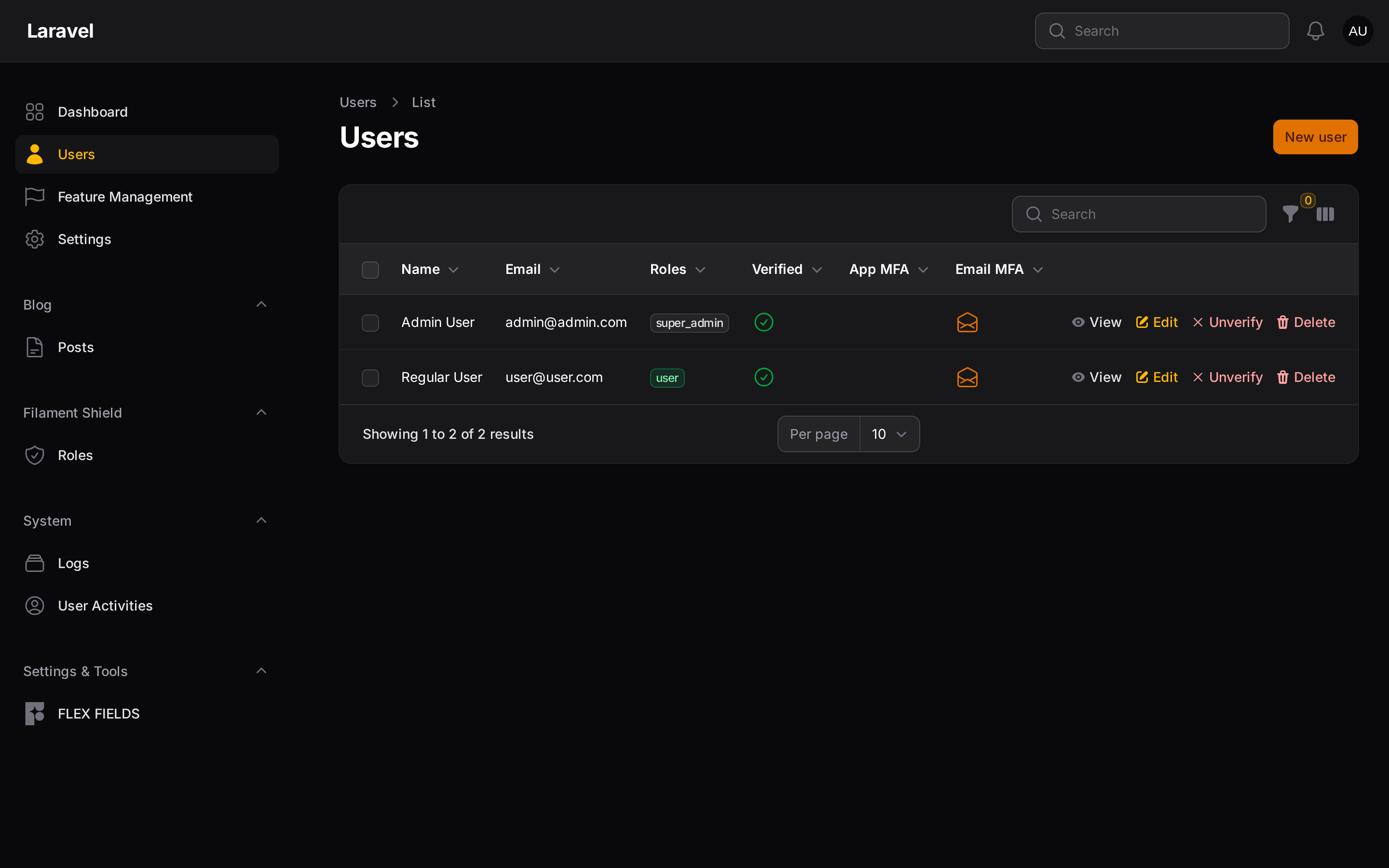Viewport: 1389px width, 868px height.
Task: Focus the global Search field in header
Action: point(1162,31)
